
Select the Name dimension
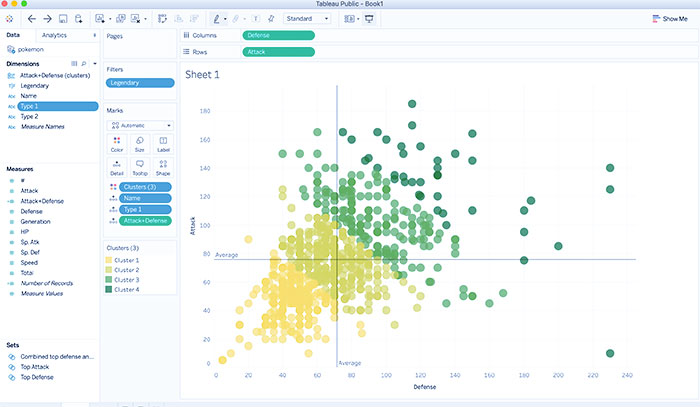(29, 96)
